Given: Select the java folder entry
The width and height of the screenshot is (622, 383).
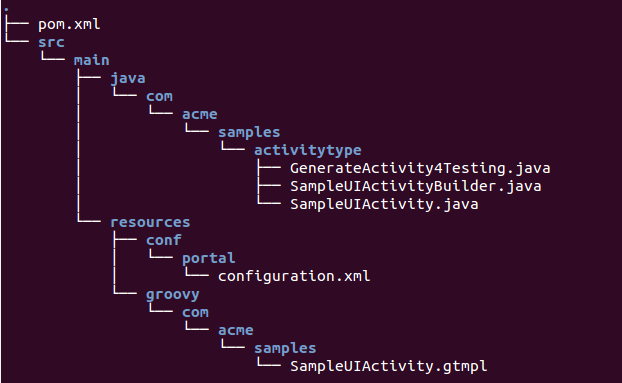Looking at the screenshot, I should (x=128, y=79).
